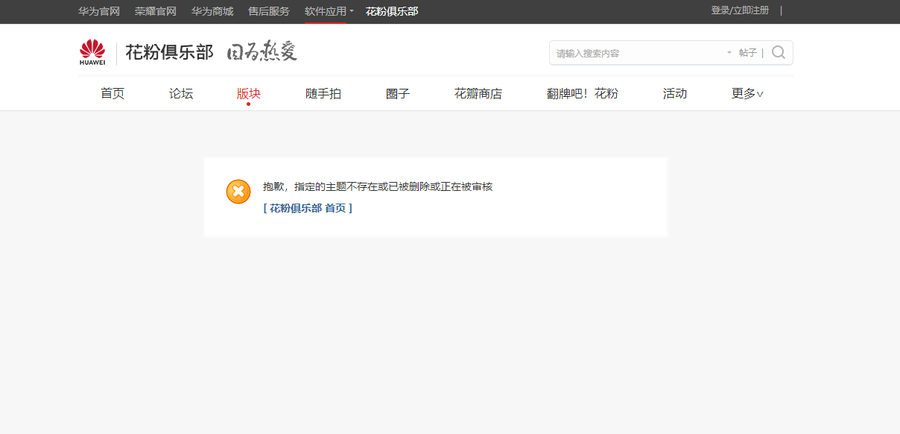Open the 圈子 navigation tab
900x434 pixels.
398,94
